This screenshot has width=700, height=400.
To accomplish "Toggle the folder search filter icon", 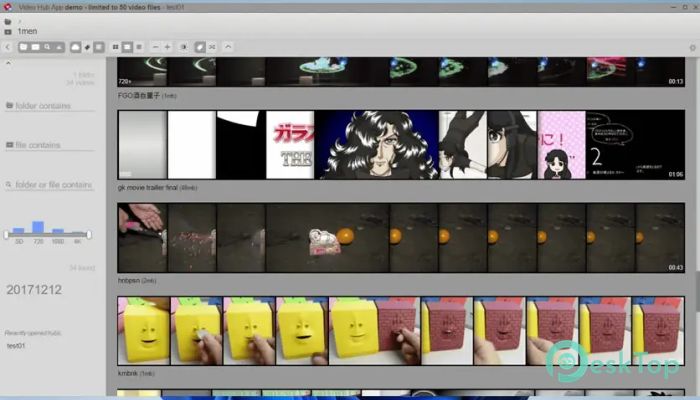I will [24, 47].
